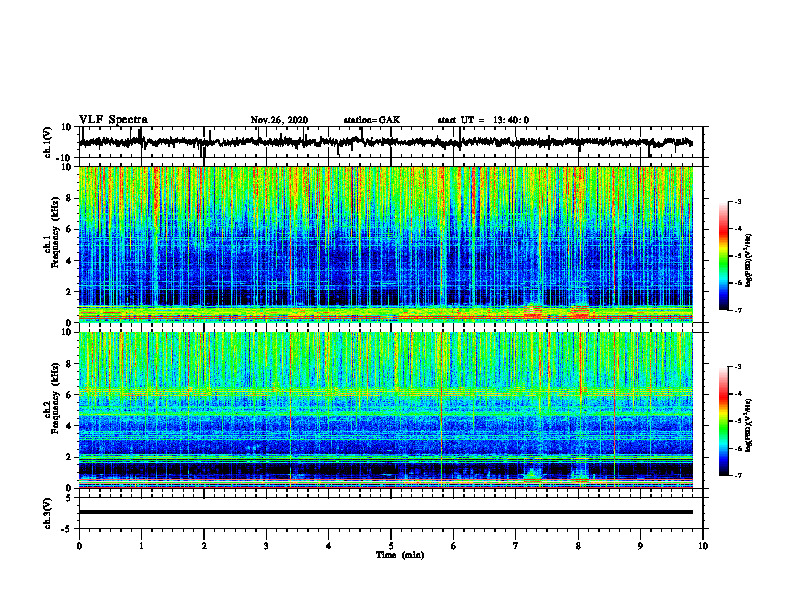Click the "ch.2 Frequency (kHz)" axis label
This screenshot has width=792, height=612.
point(52,398)
